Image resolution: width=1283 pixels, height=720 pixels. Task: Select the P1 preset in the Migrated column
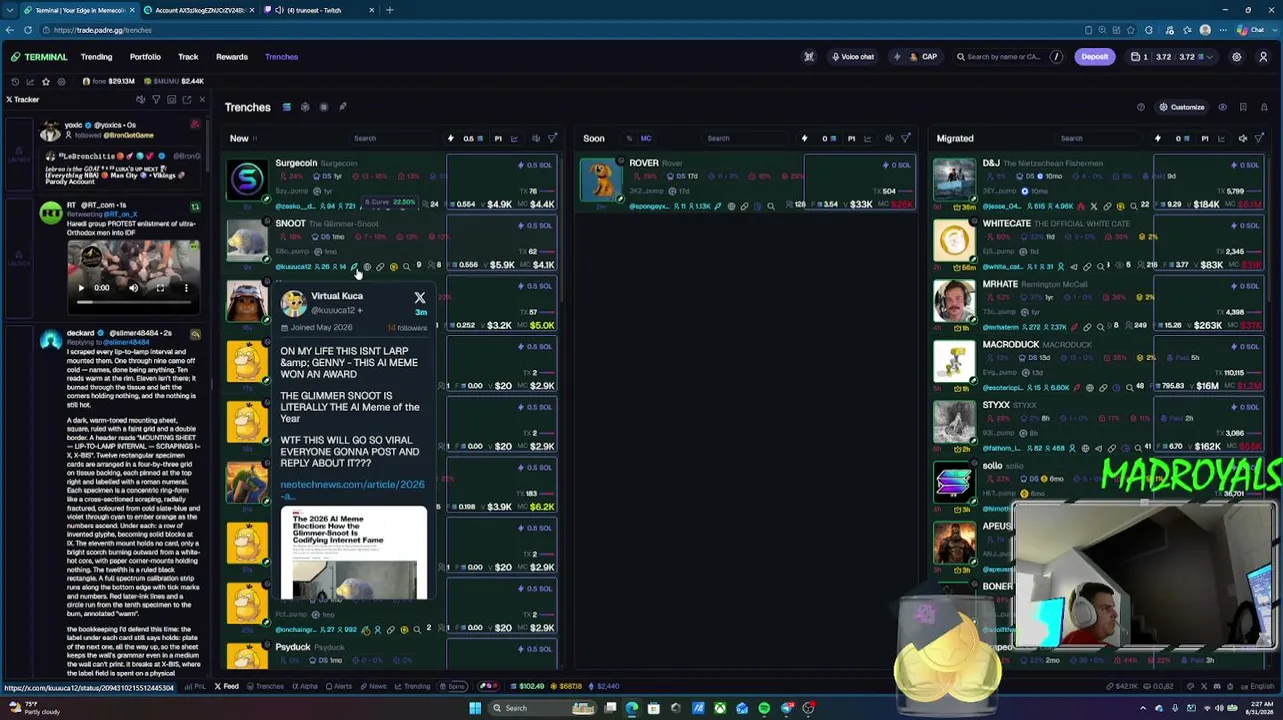(1205, 138)
